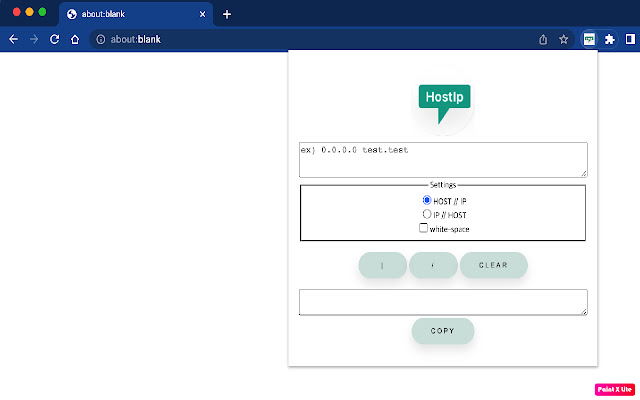640x400 pixels.
Task: Click the red macOS close window button
Action: click(17, 12)
